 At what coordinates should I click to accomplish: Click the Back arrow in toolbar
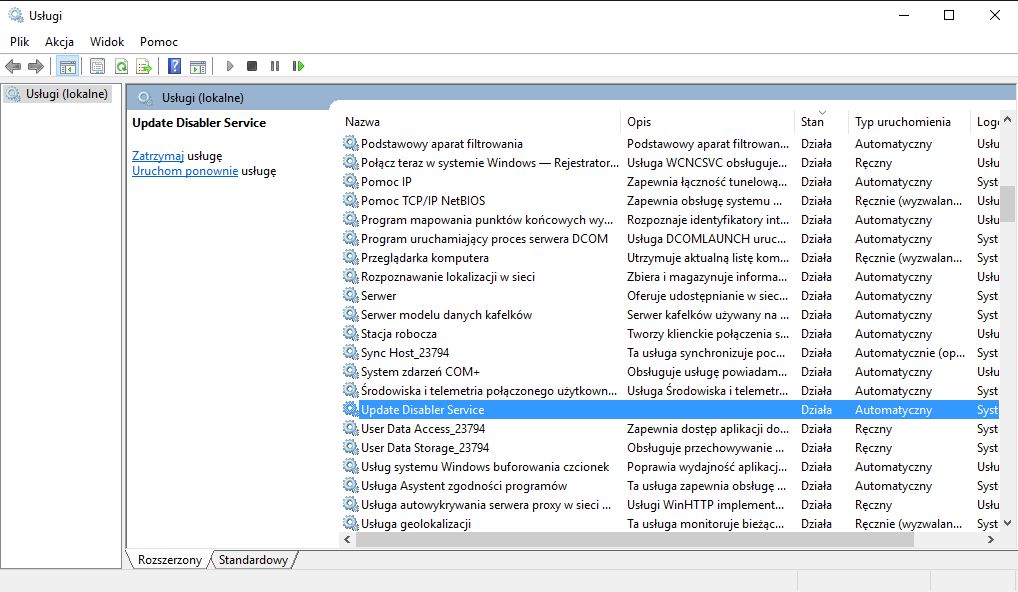(13, 67)
